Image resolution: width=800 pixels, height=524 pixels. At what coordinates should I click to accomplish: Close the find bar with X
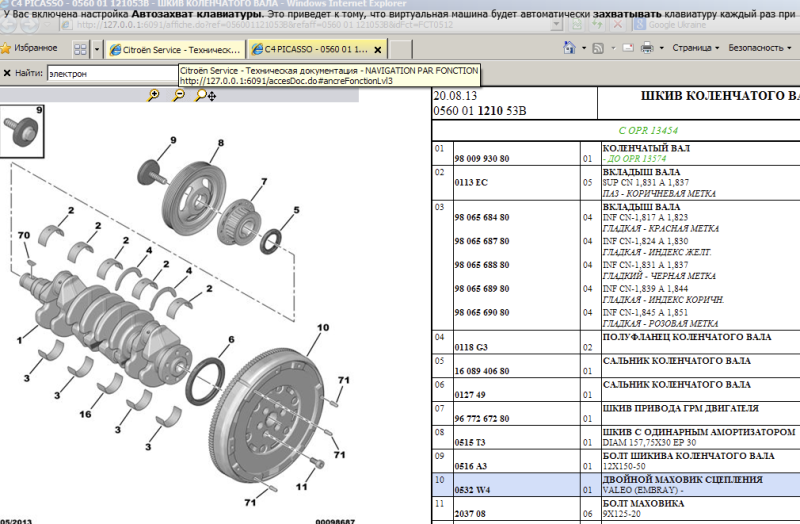click(x=7, y=73)
